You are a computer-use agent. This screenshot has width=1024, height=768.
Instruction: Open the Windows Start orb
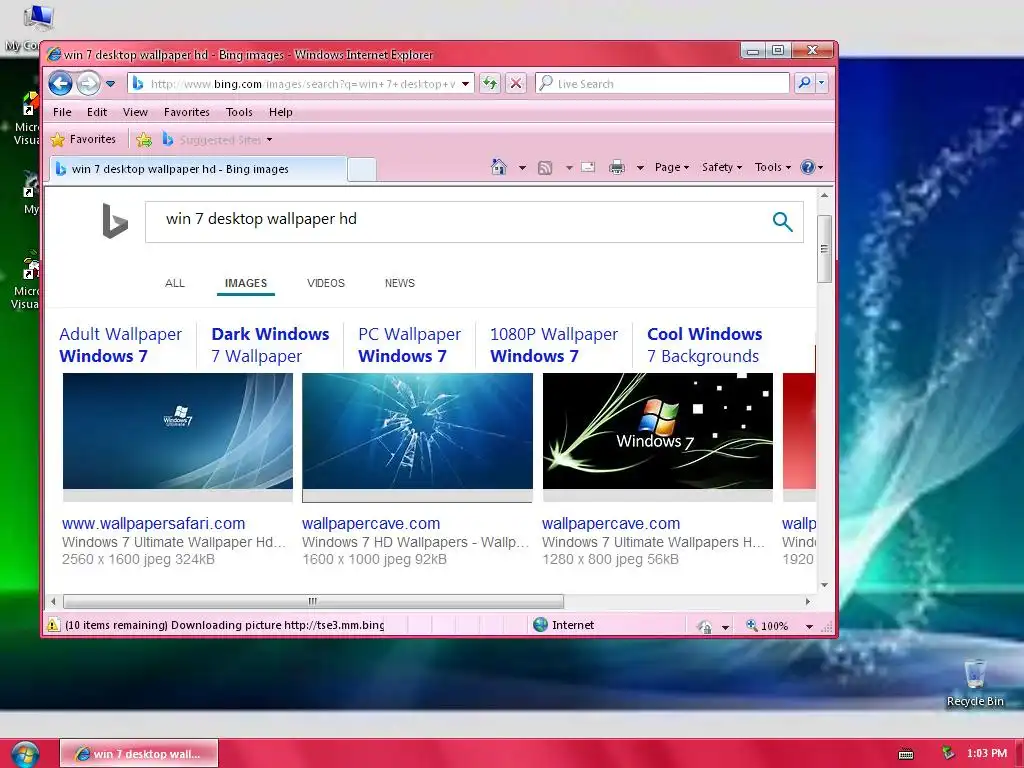point(25,754)
